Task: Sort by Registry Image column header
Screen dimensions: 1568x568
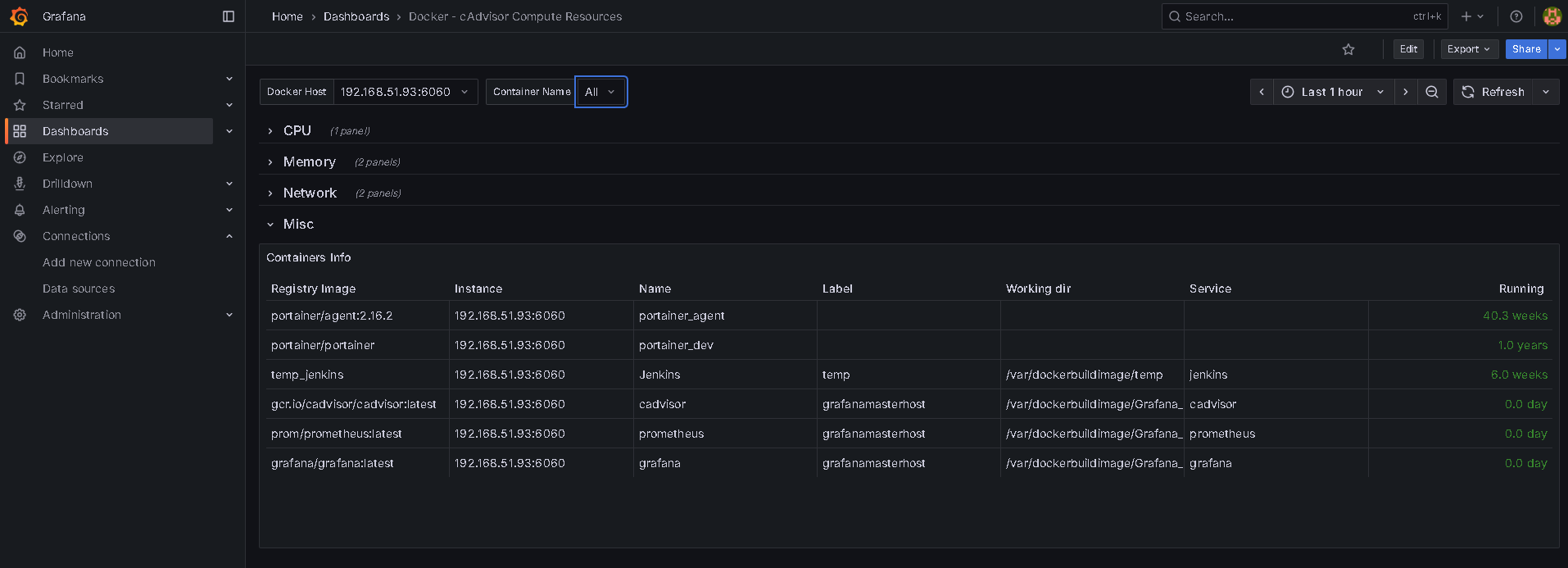Action: (313, 289)
